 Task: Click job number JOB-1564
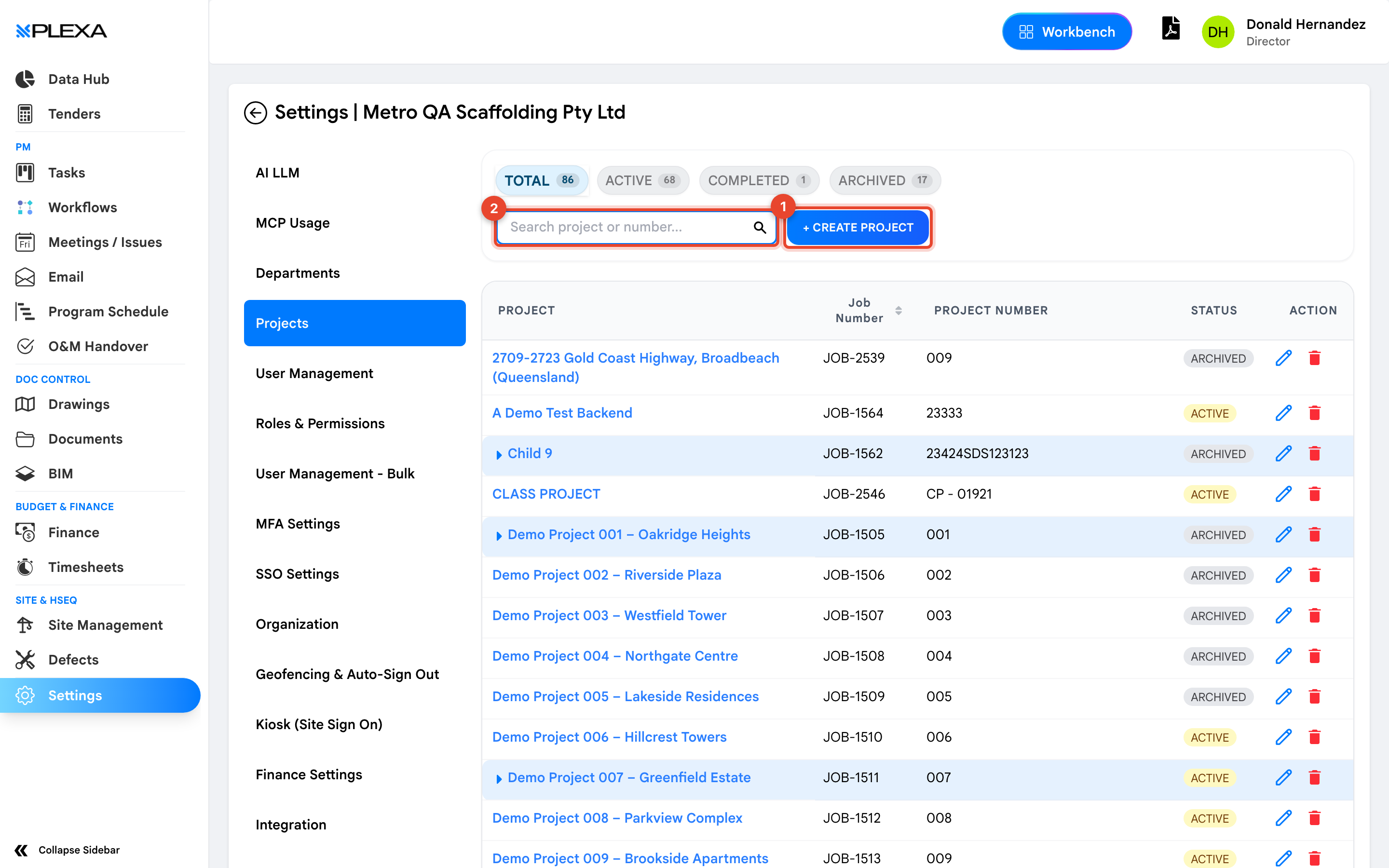pos(853,413)
